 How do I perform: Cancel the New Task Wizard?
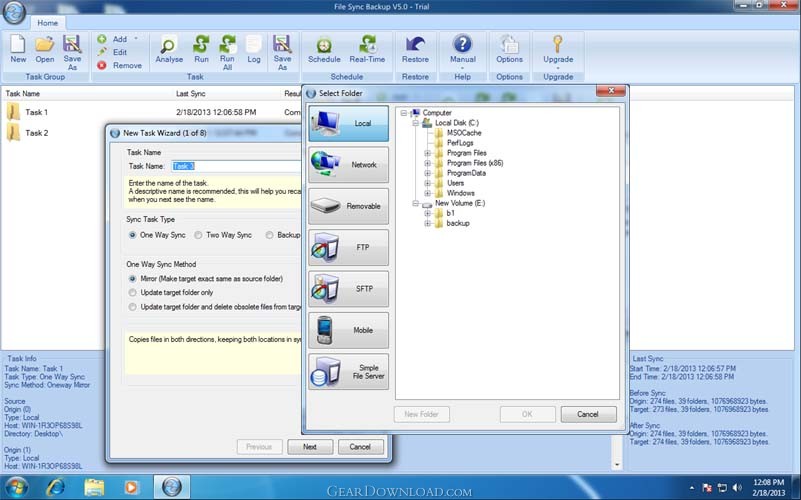pyautogui.click(x=360, y=447)
